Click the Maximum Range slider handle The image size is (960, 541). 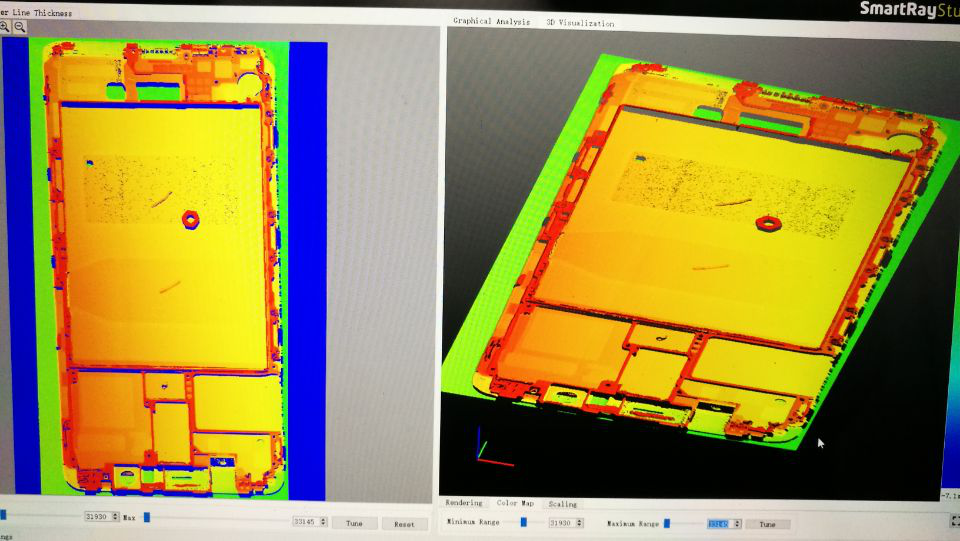667,522
